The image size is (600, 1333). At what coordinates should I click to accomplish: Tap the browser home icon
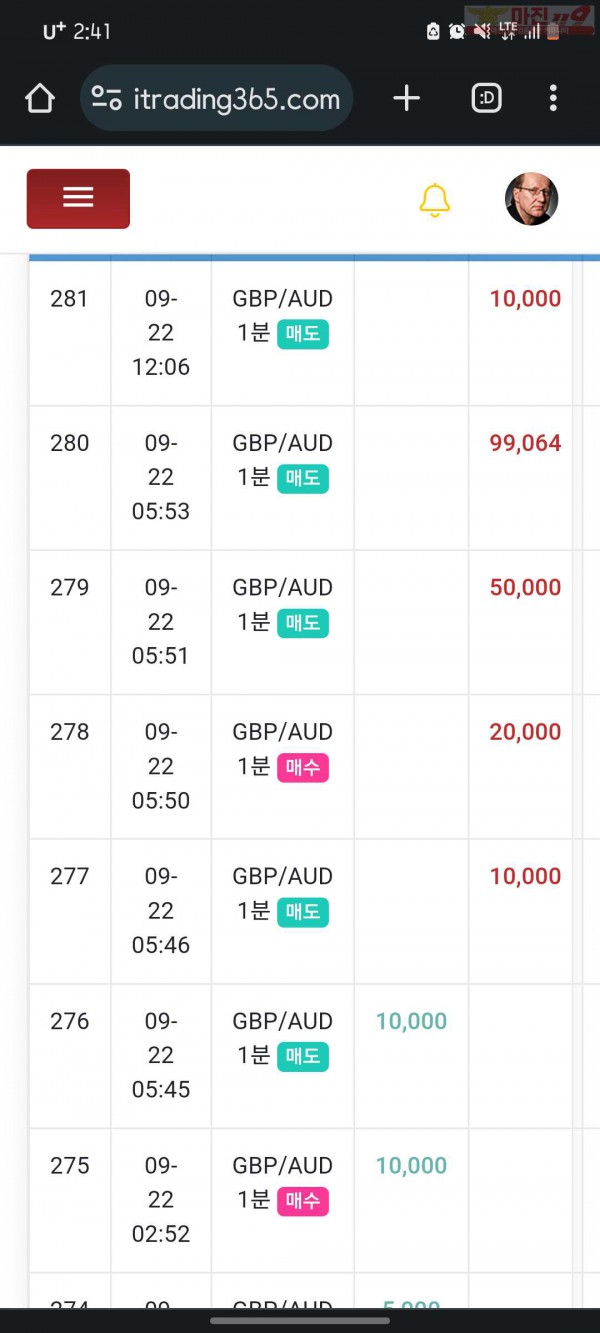(39, 98)
